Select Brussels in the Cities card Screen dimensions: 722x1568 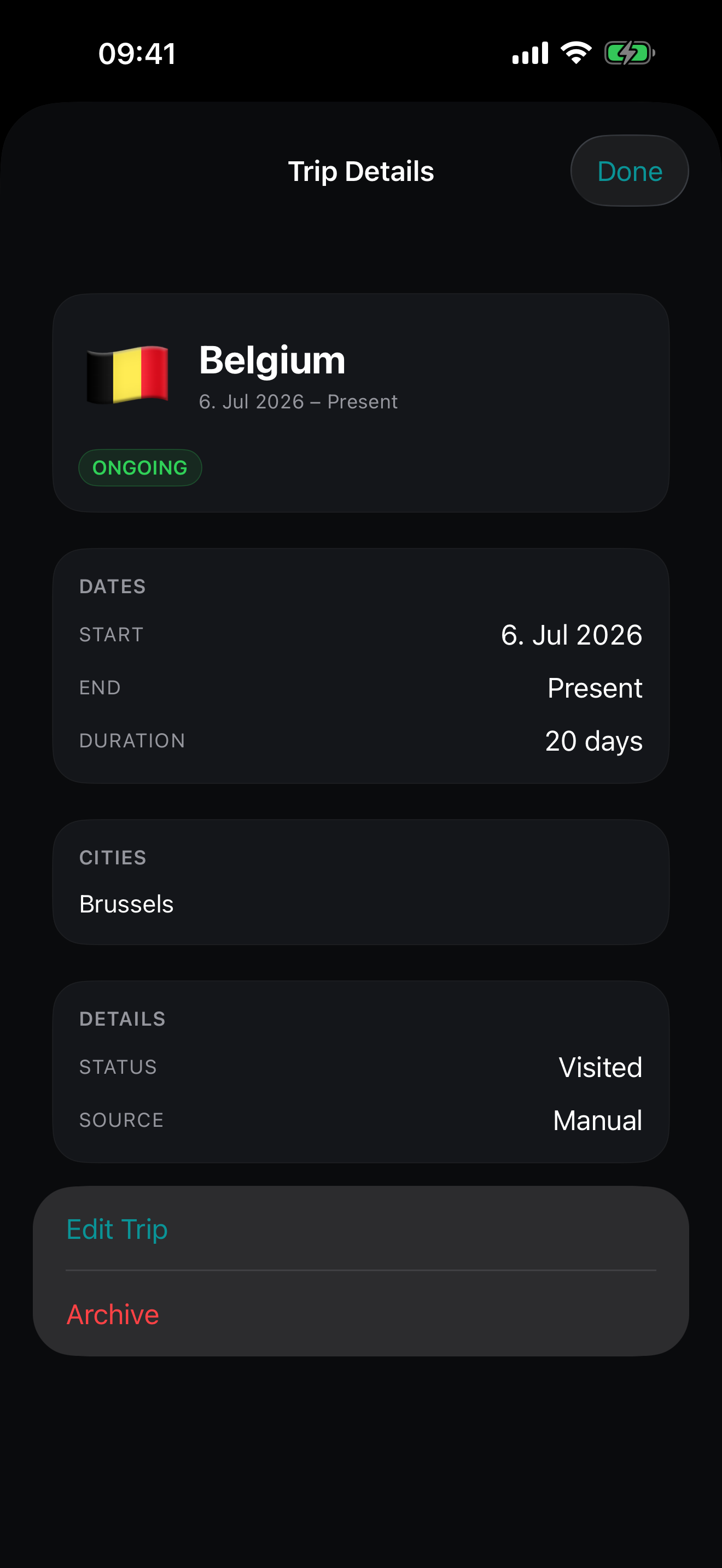127,904
